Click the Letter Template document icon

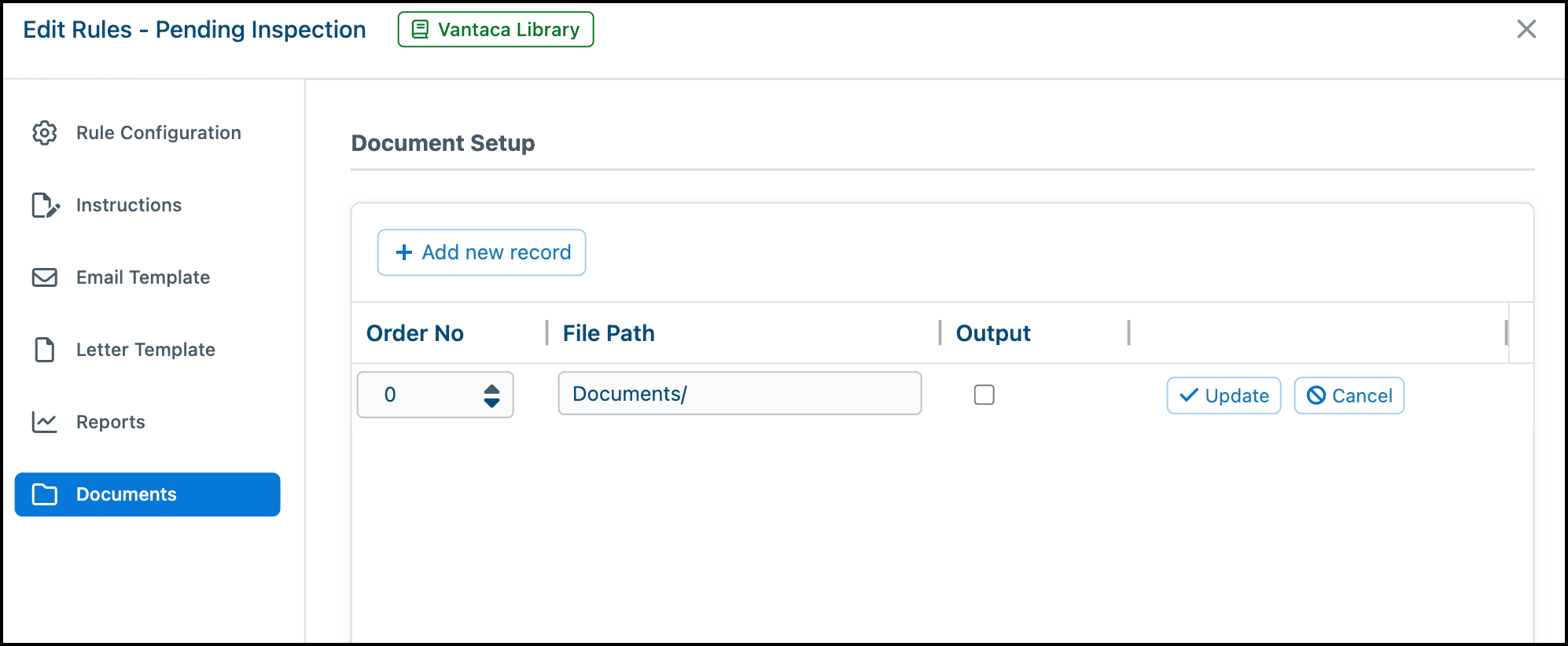tap(45, 350)
